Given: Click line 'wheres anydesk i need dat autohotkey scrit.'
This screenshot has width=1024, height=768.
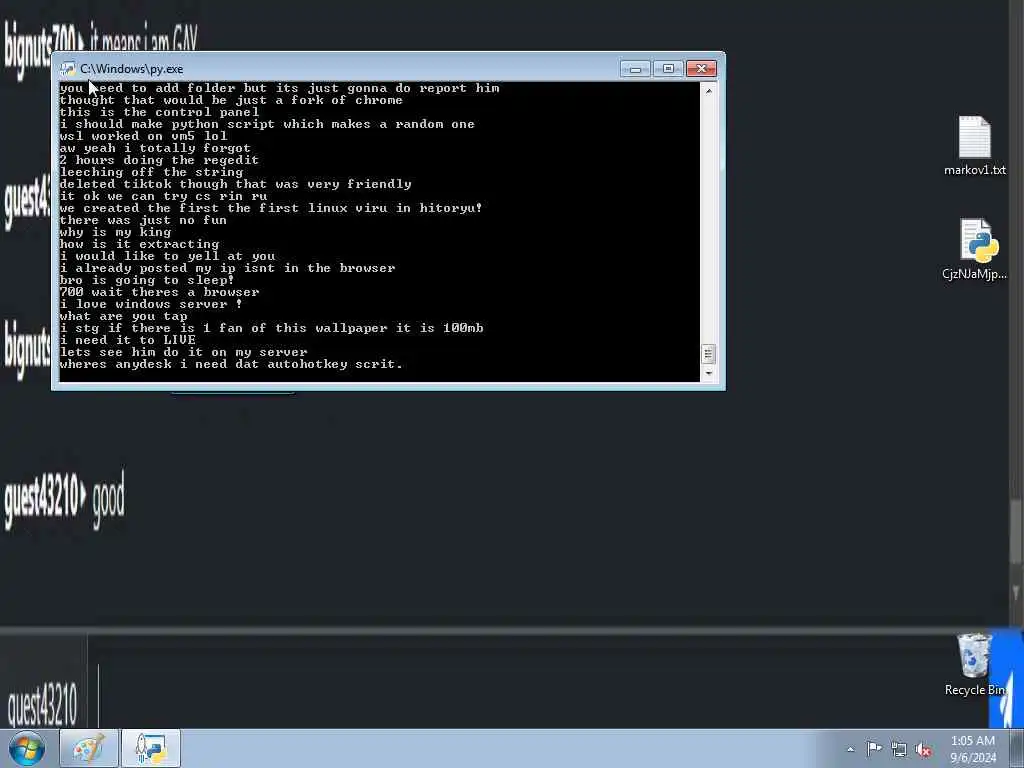Looking at the screenshot, I should (231, 364).
